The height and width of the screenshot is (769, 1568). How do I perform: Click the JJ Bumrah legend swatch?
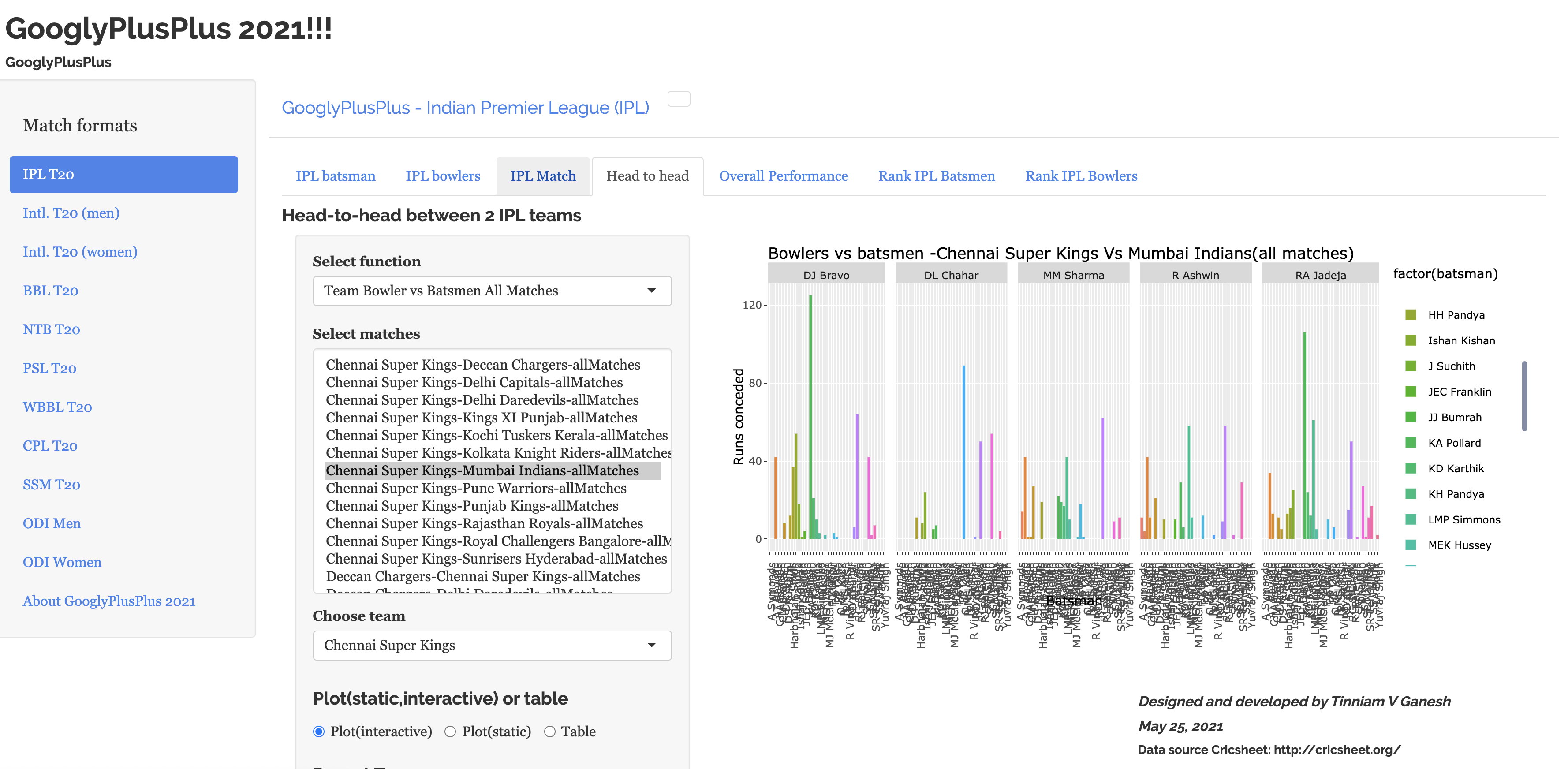pyautogui.click(x=1410, y=417)
